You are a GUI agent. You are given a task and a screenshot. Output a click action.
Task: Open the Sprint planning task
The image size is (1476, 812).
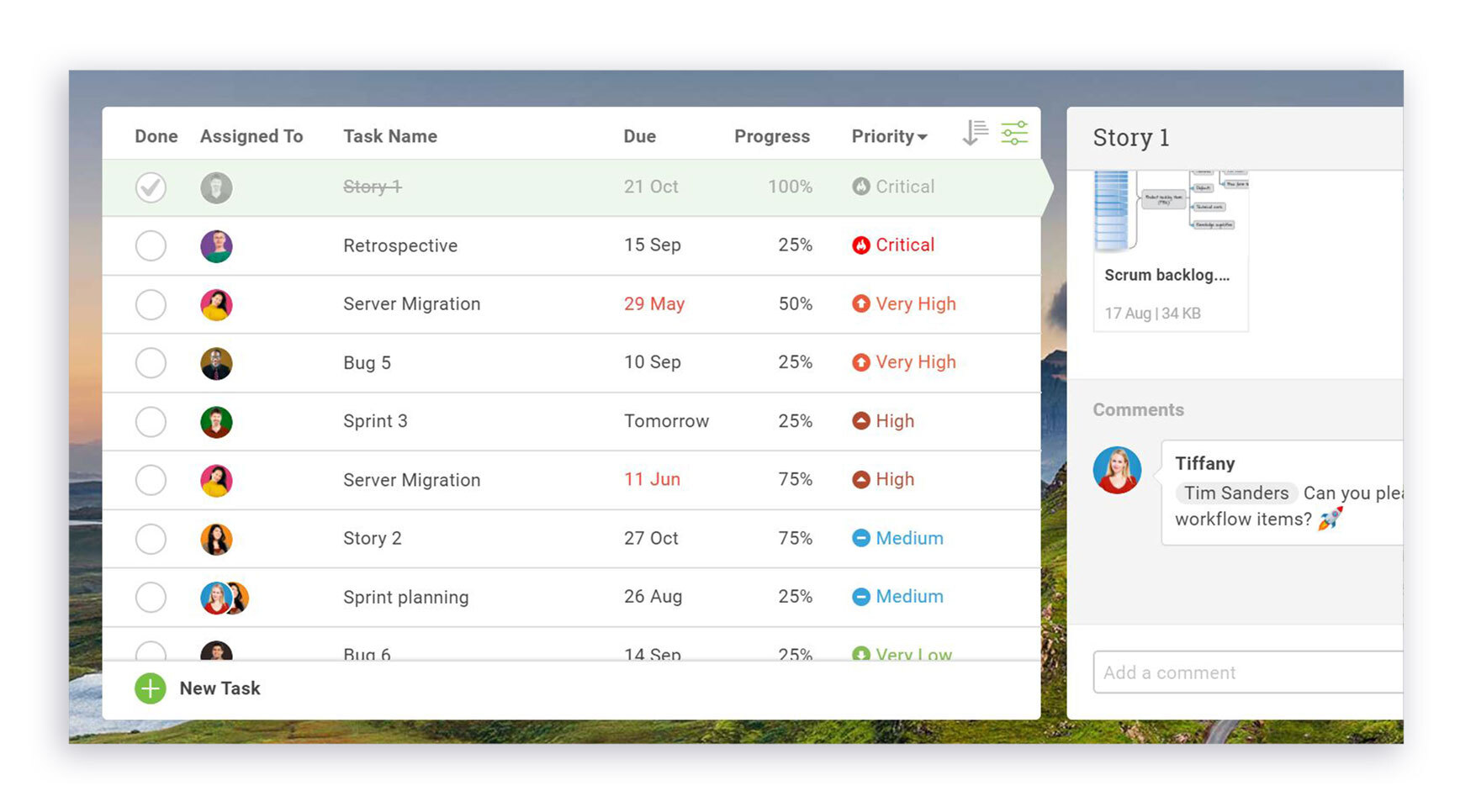tap(406, 597)
